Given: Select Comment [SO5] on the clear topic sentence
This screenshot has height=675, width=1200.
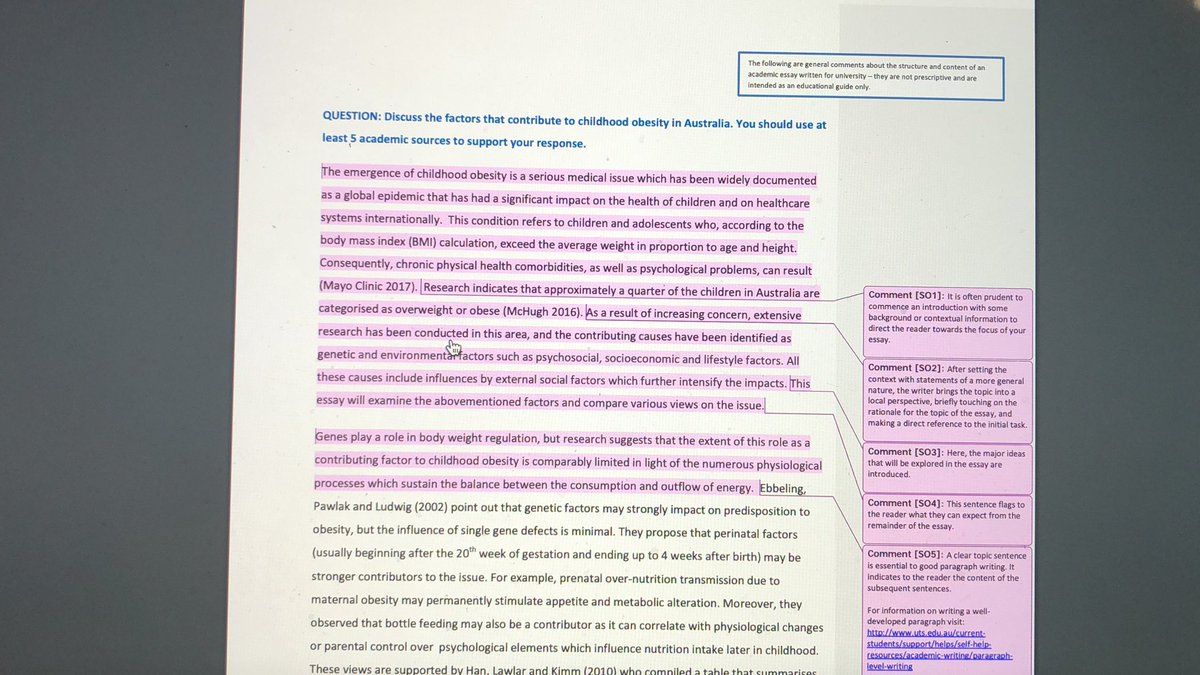Looking at the screenshot, I should [x=948, y=608].
